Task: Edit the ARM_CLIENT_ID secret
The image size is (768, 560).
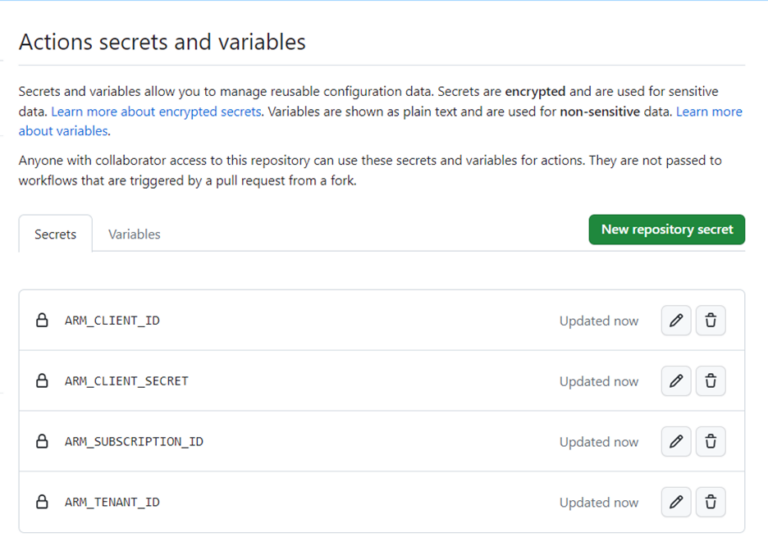Action: tap(676, 321)
